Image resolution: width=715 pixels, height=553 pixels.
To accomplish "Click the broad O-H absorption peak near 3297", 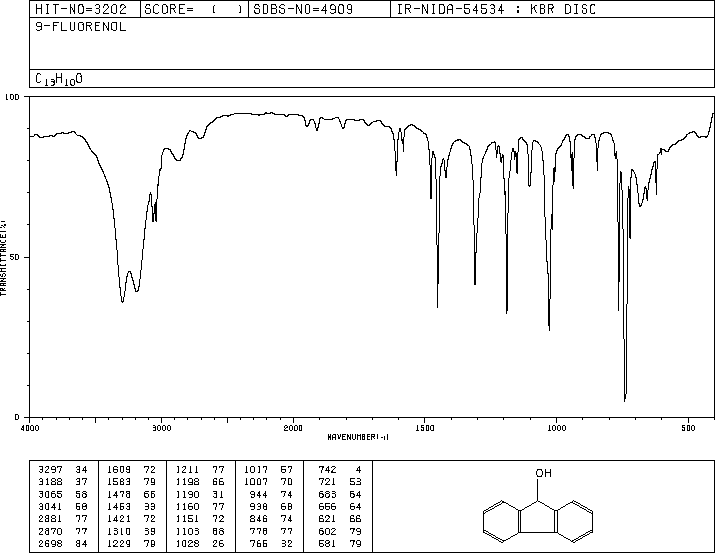I will tap(122, 301).
